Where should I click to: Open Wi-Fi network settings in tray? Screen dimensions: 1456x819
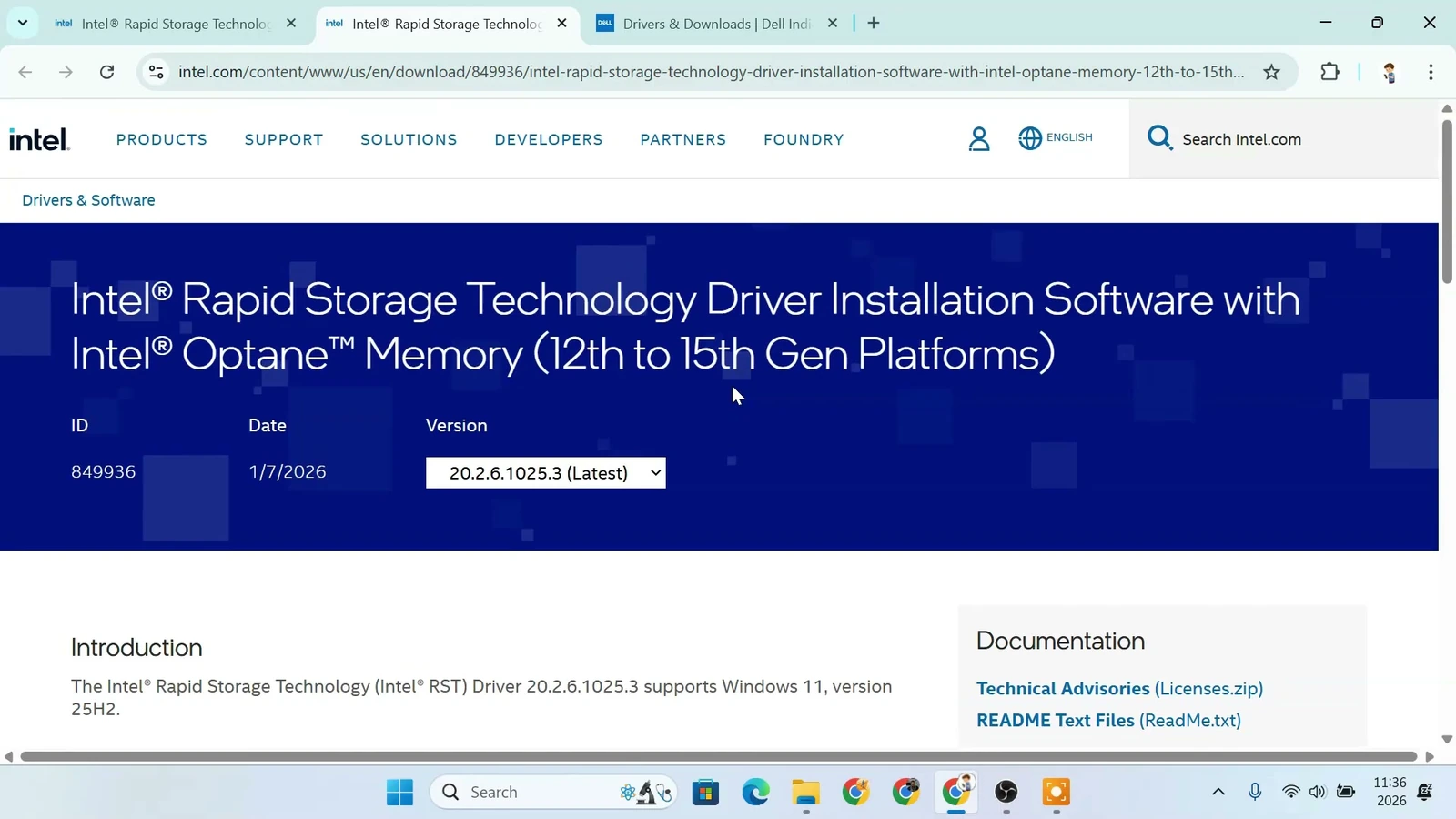(1290, 792)
